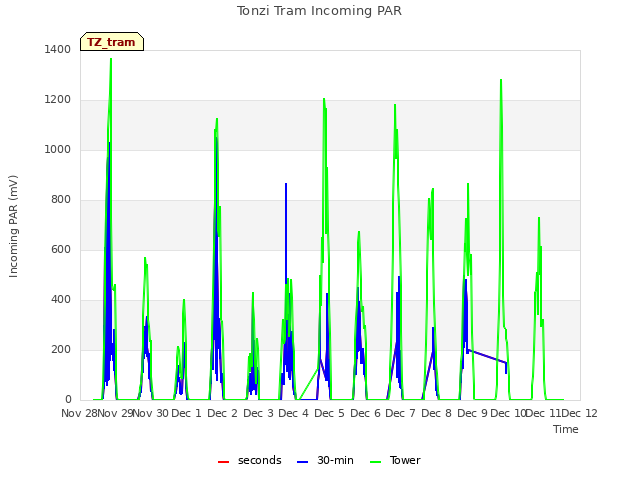Click the blue 30-min legend swatch
This screenshot has width=640, height=480.
coord(302,462)
